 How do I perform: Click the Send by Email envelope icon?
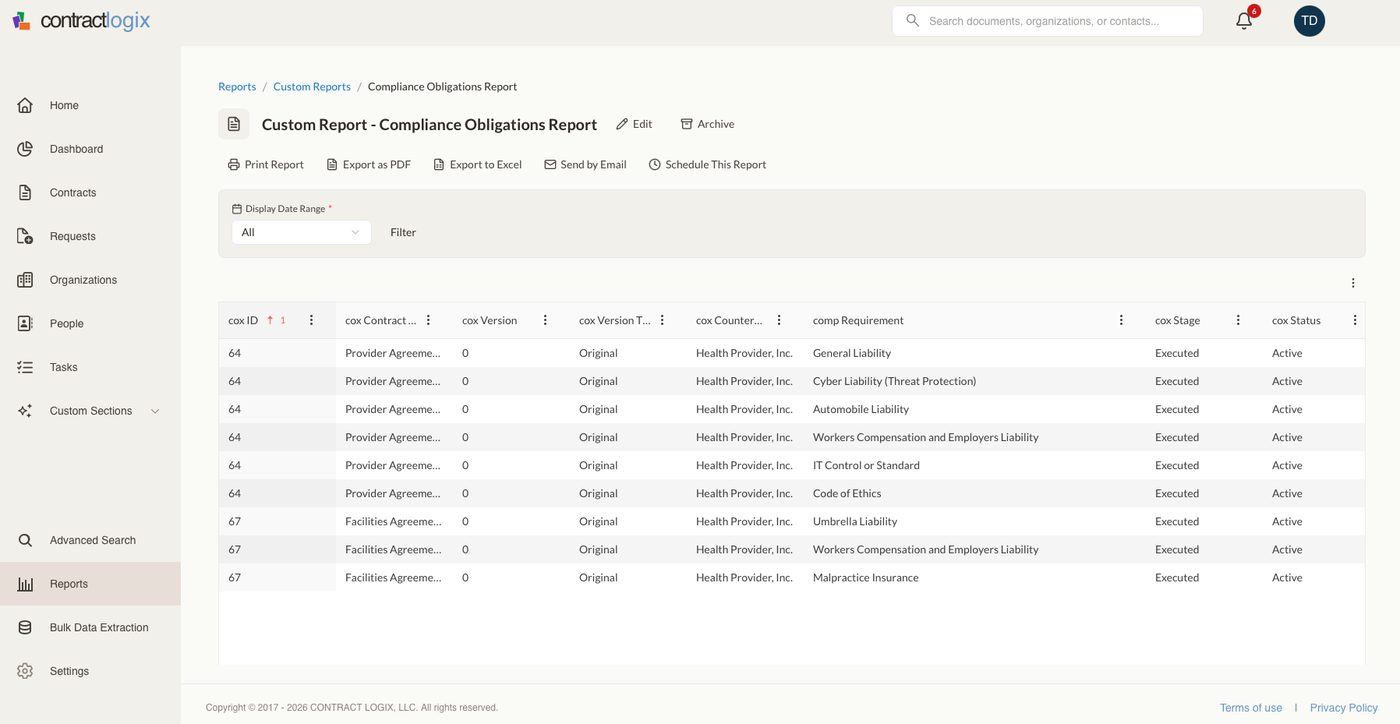550,165
